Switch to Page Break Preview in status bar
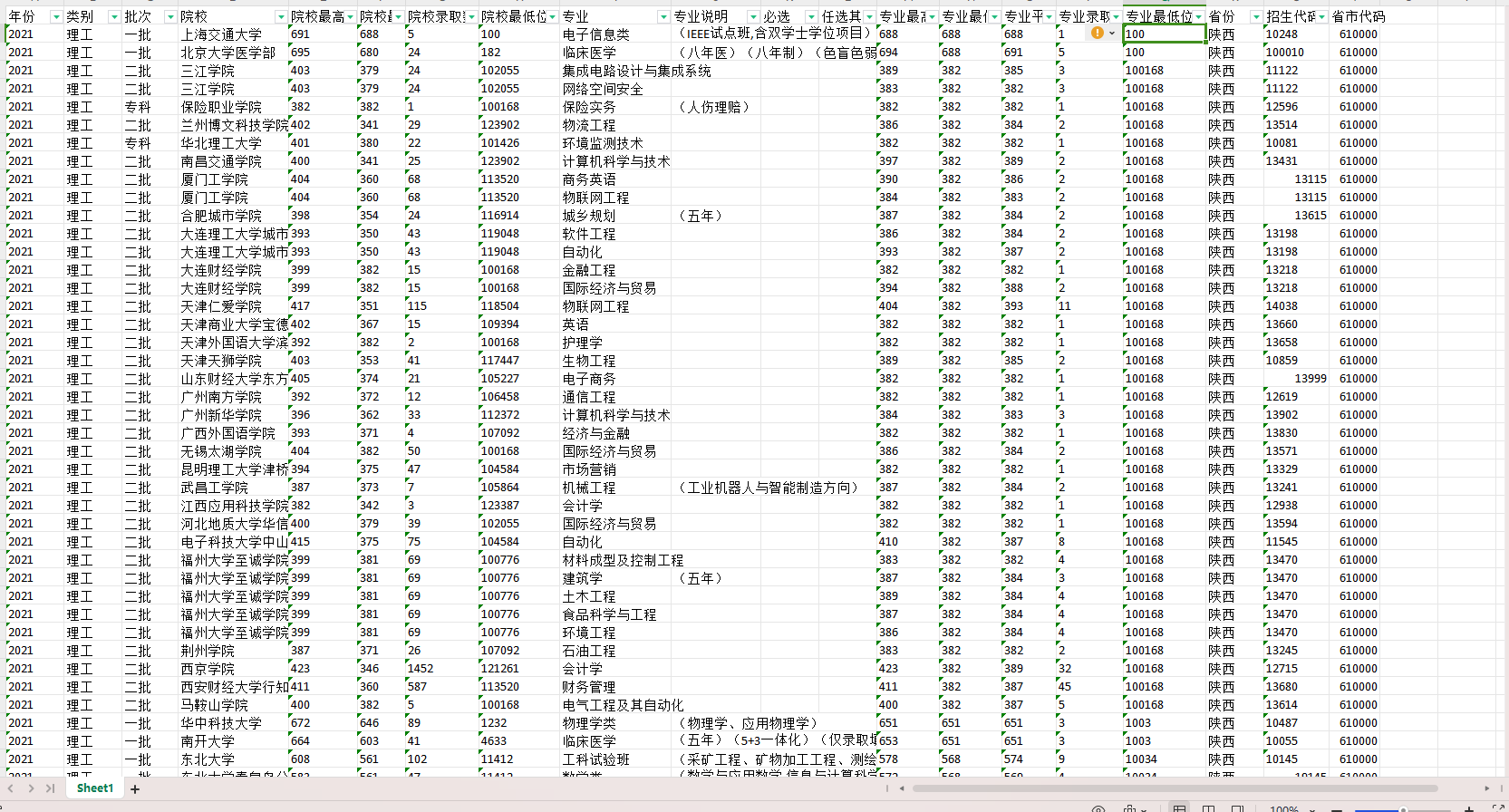The height and width of the screenshot is (812, 1509). click(x=1237, y=808)
